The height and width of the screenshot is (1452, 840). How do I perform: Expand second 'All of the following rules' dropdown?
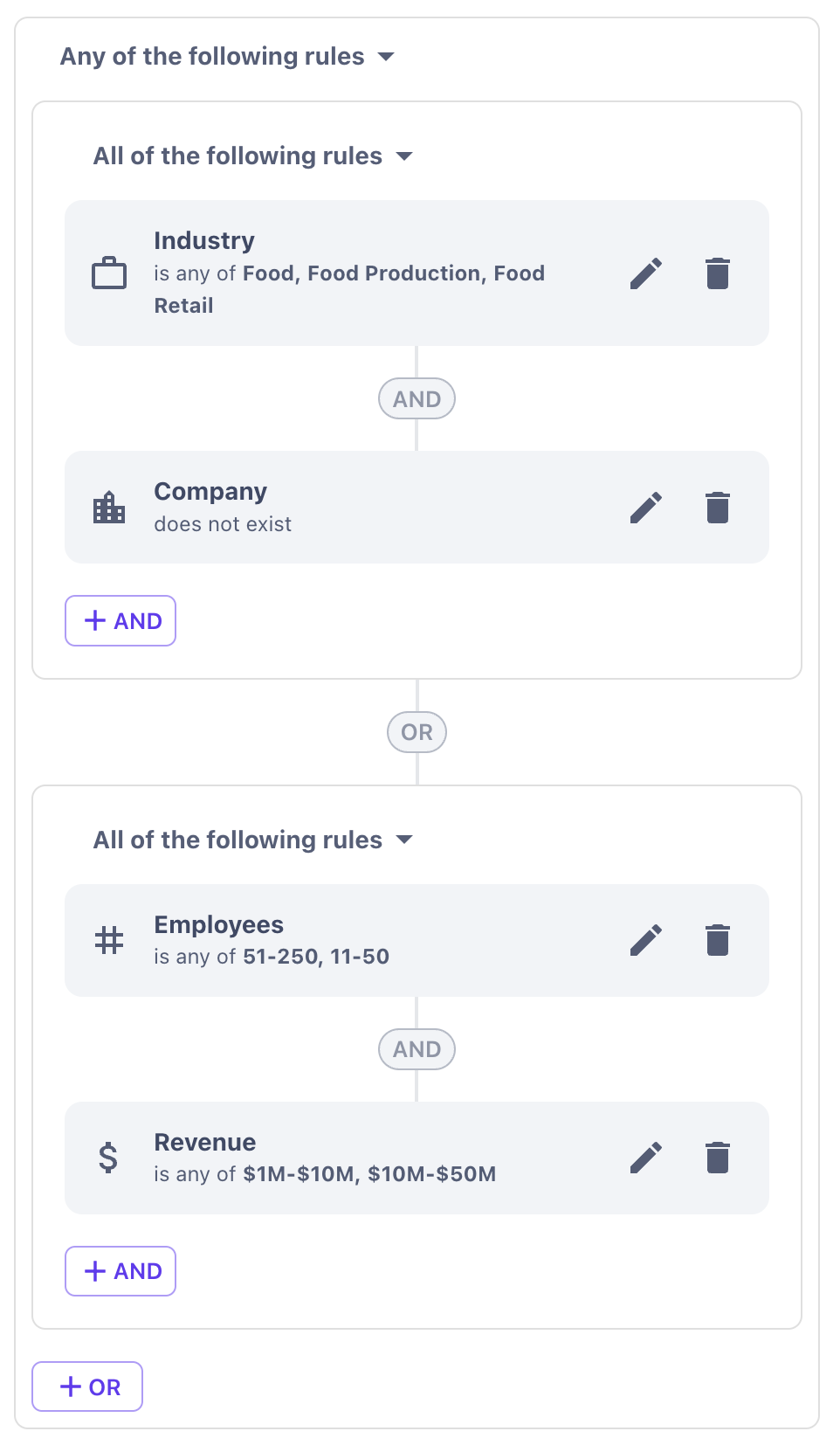click(x=252, y=840)
